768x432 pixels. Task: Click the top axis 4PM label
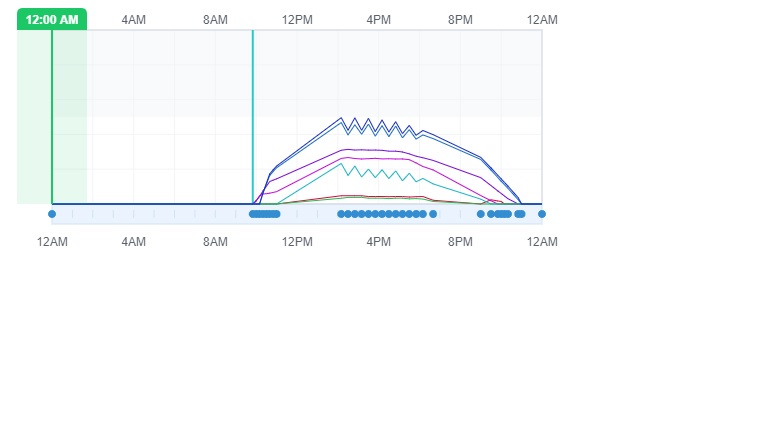point(379,20)
